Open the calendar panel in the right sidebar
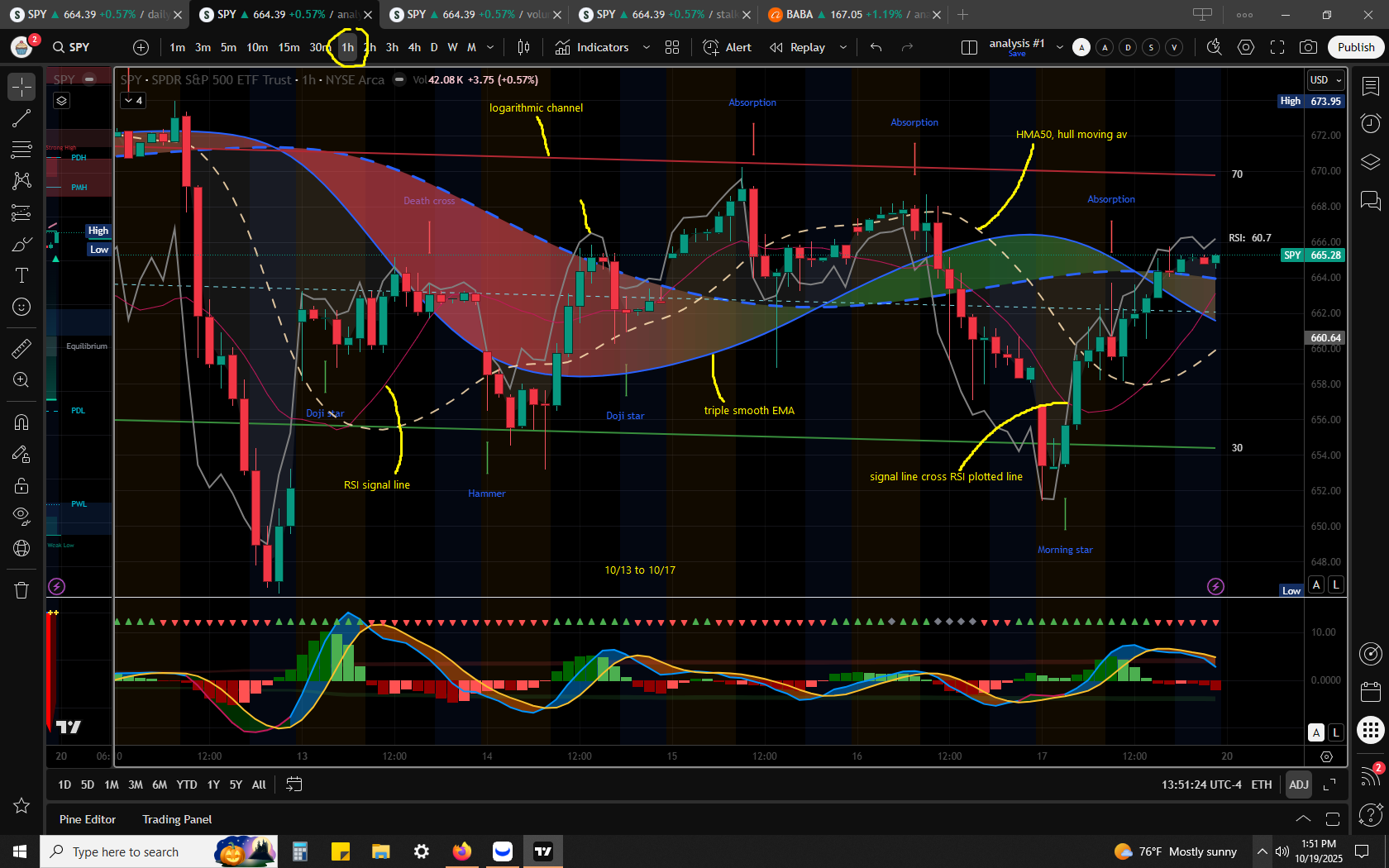The height and width of the screenshot is (868, 1389). (x=1371, y=691)
